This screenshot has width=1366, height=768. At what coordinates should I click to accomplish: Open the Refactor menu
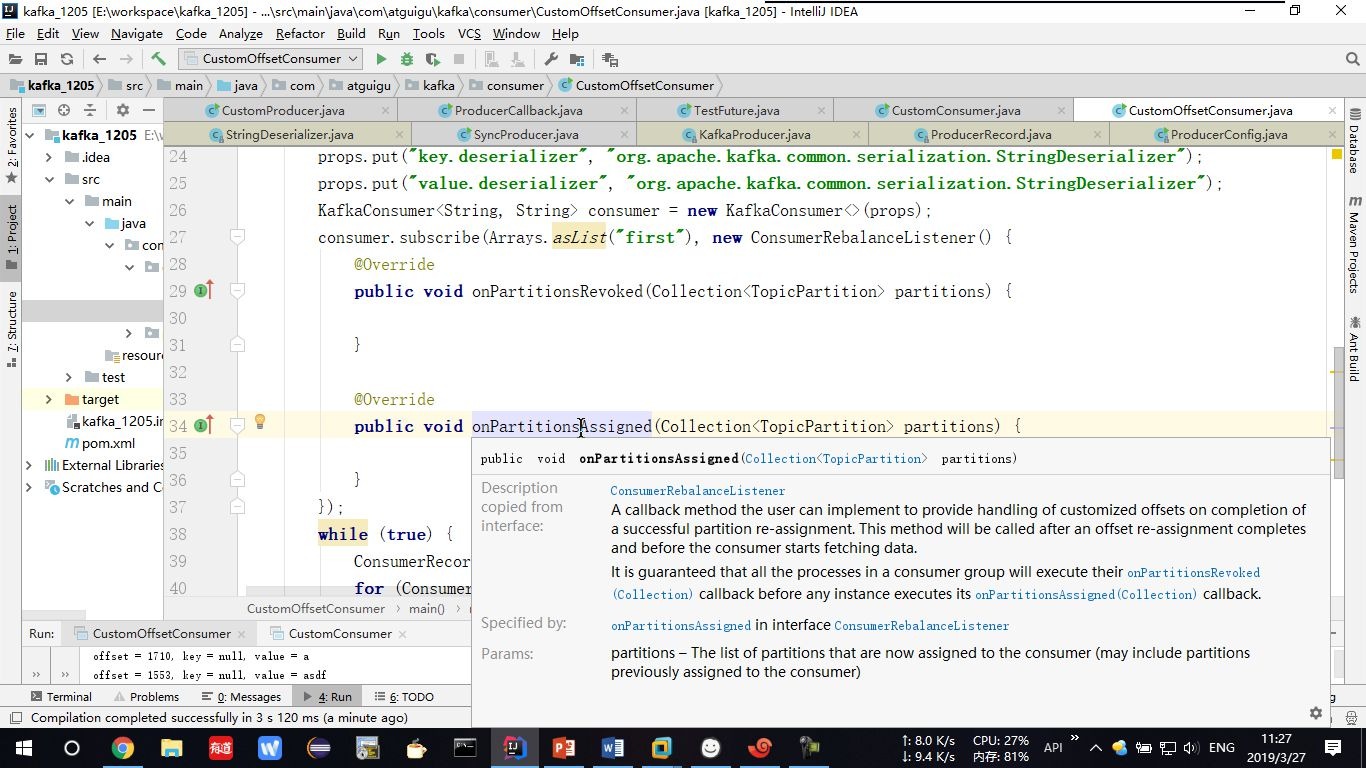(x=300, y=33)
